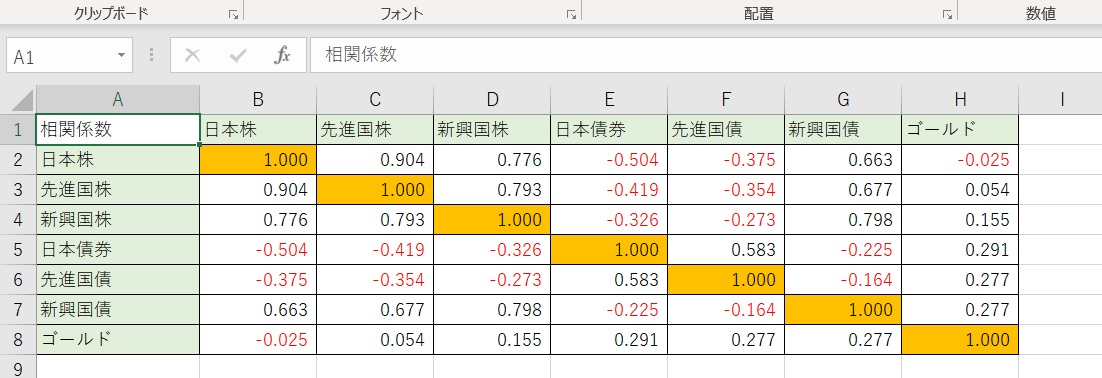Click cell A1 containing 相関係数
Viewport: 1102px width, 378px height.
tap(118, 130)
